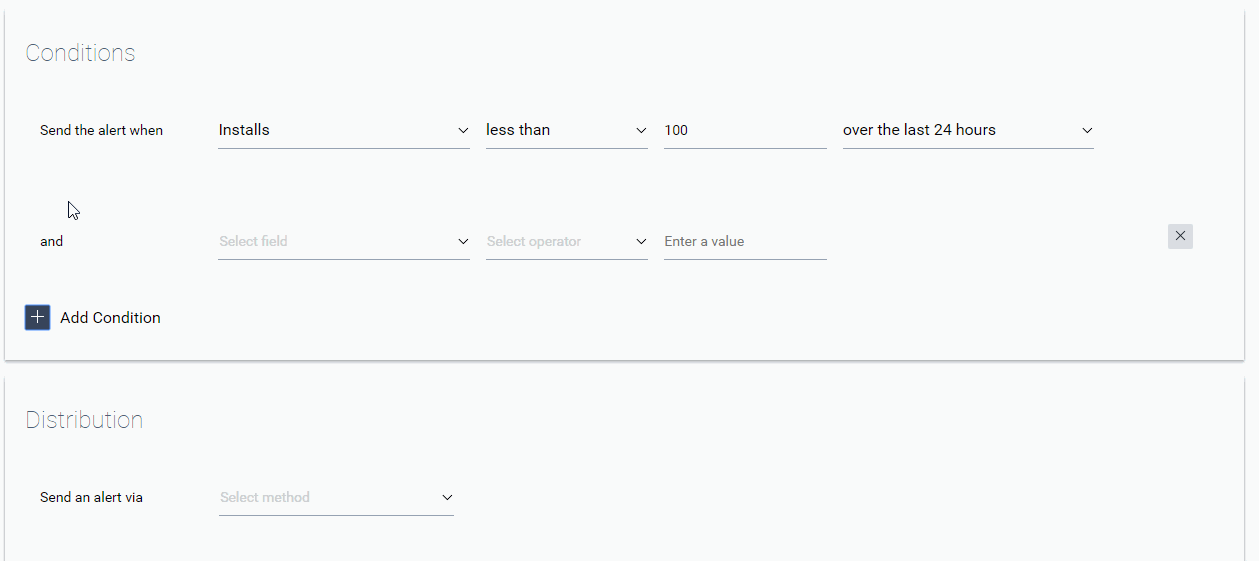Open the less than operator dropdown
The width and height of the screenshot is (1259, 561).
point(567,130)
